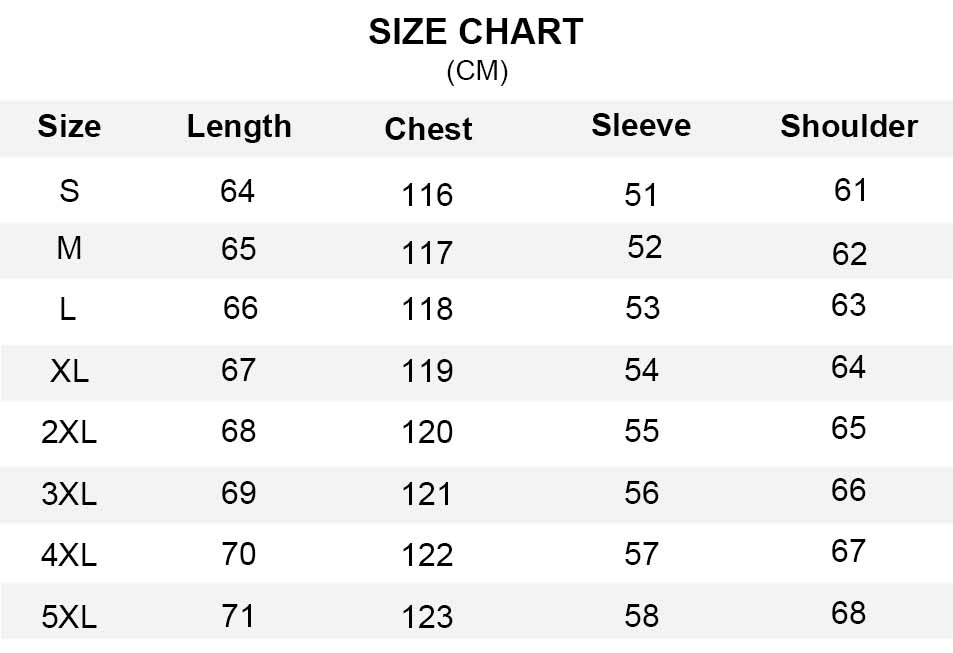Click the (CM) unit label

pyautogui.click(x=477, y=72)
